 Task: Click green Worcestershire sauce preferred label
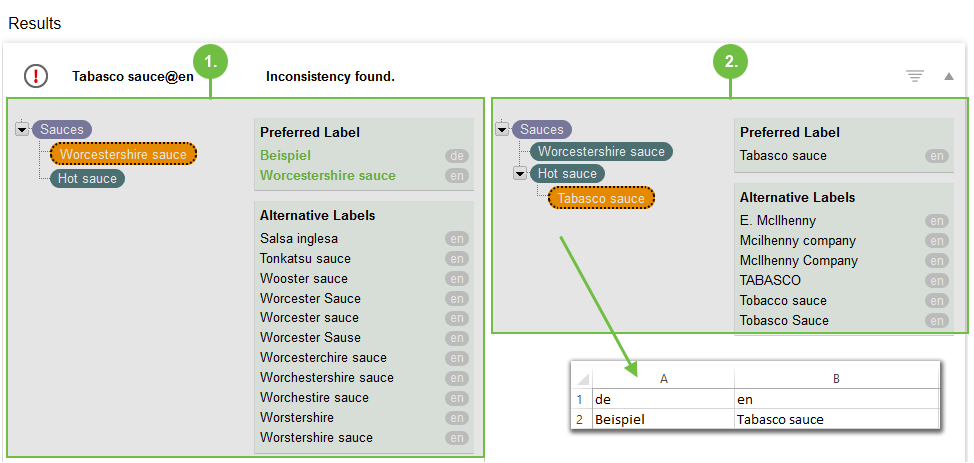click(327, 176)
